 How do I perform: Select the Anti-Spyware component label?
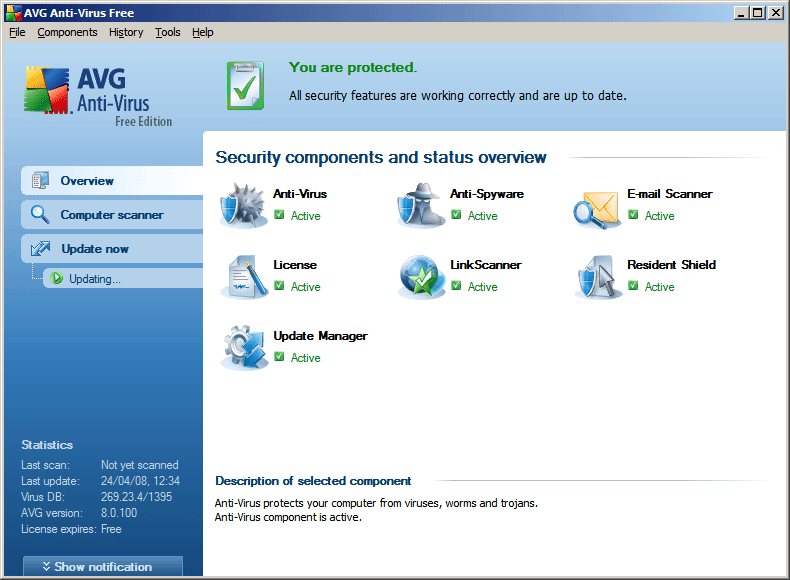(x=487, y=194)
